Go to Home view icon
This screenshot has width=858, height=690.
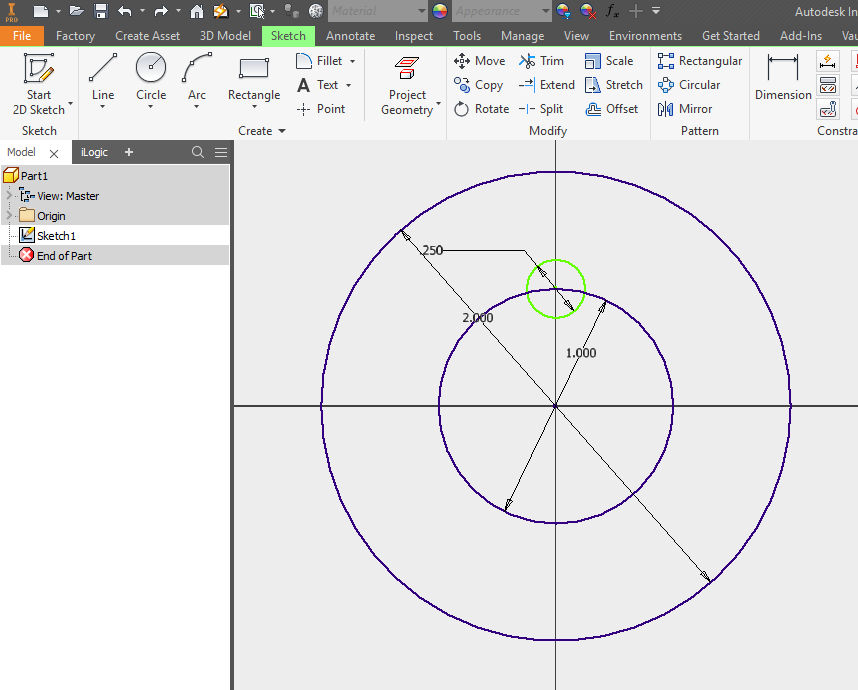196,11
